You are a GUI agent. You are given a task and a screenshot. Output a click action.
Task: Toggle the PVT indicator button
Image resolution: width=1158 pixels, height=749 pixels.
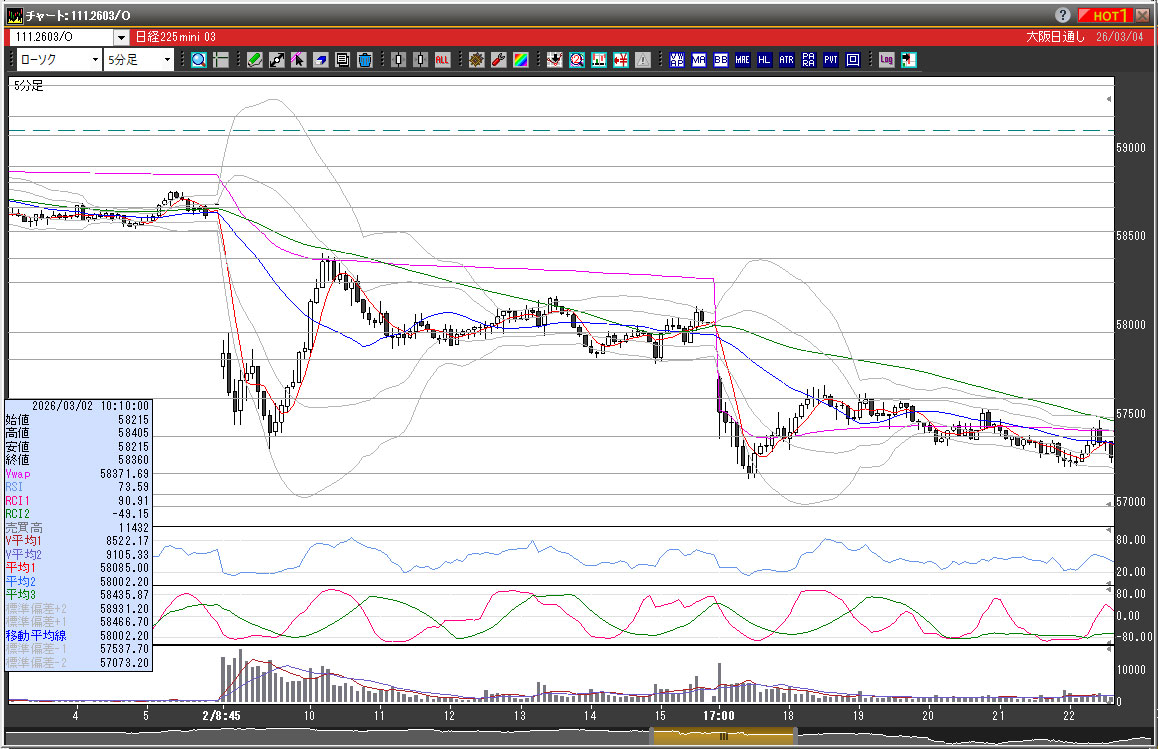coord(830,60)
